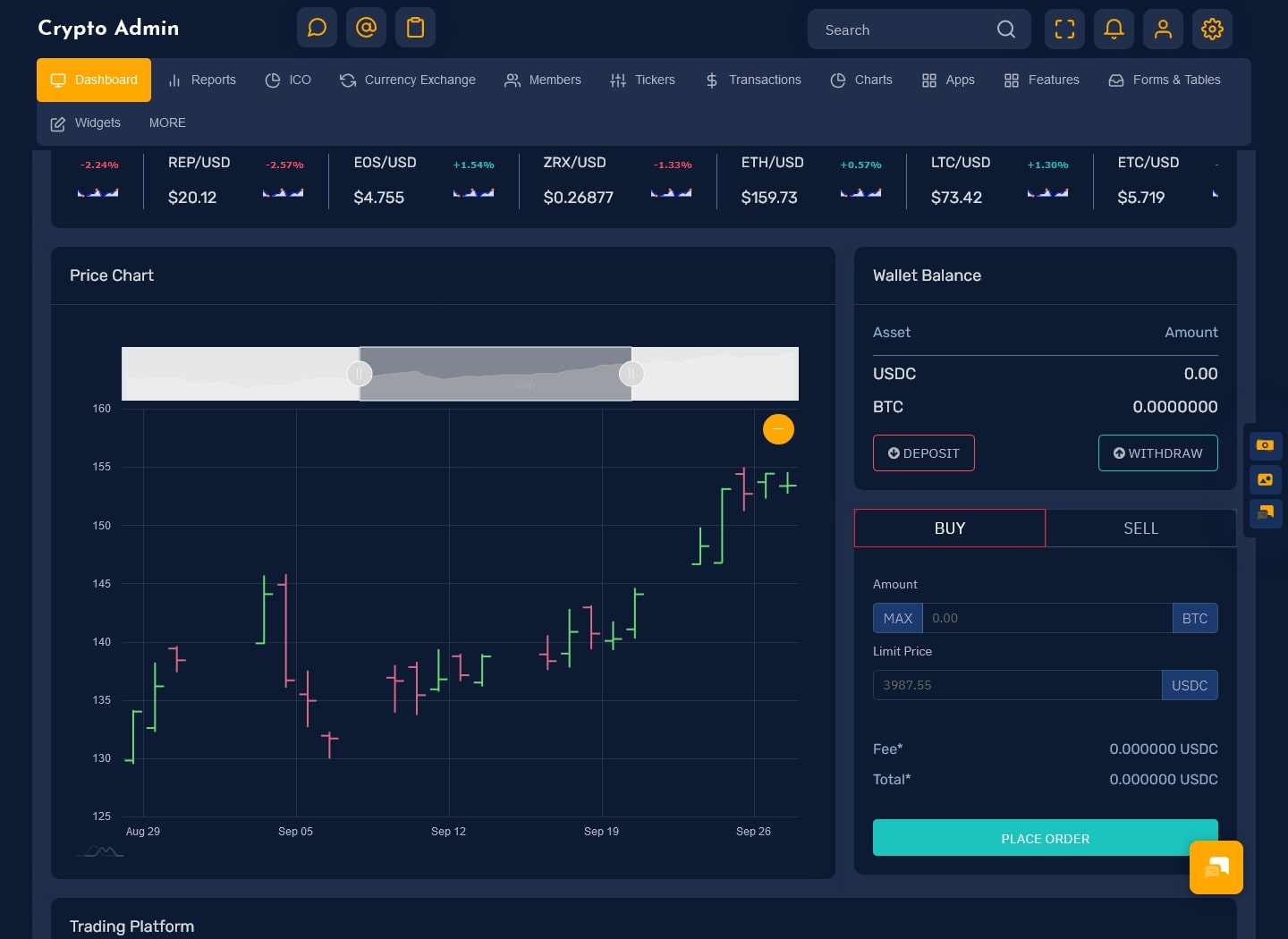Select the BUY tab

949,529
